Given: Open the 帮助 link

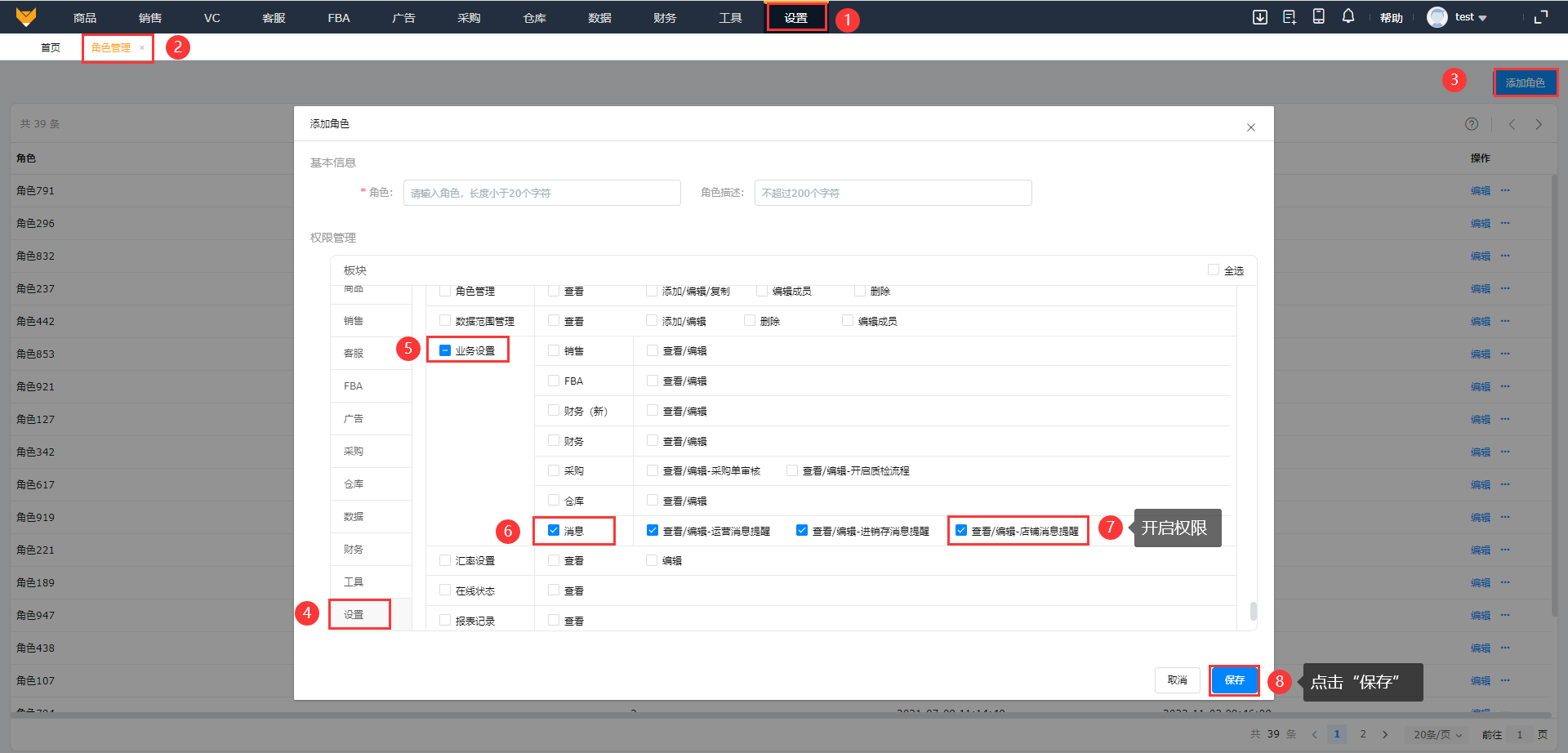Looking at the screenshot, I should (1391, 18).
